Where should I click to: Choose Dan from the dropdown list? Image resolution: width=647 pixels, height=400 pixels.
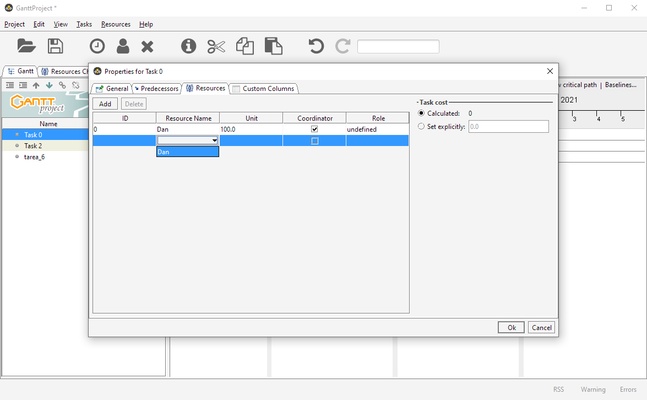[187, 152]
